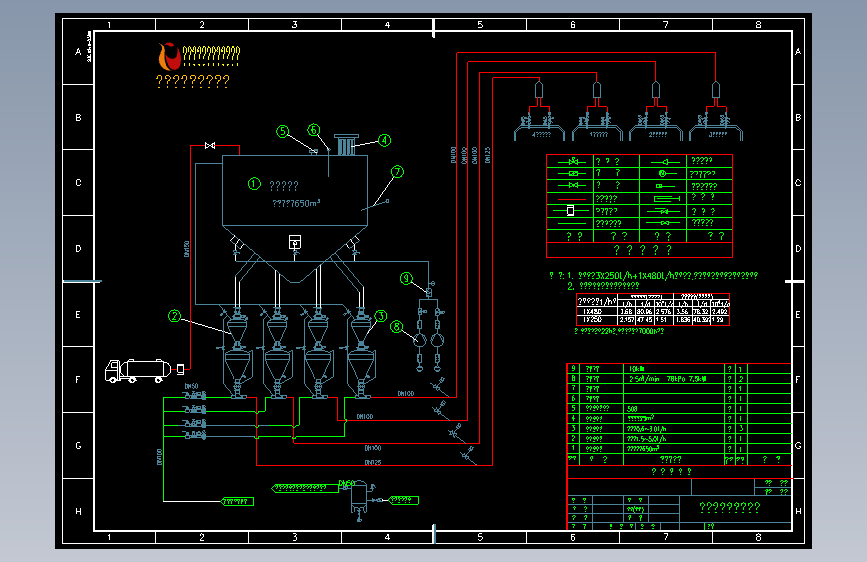This screenshot has height=562, width=867.
Task: Click the DN125 label on the lowest red pipe
Action: [x=373, y=462]
